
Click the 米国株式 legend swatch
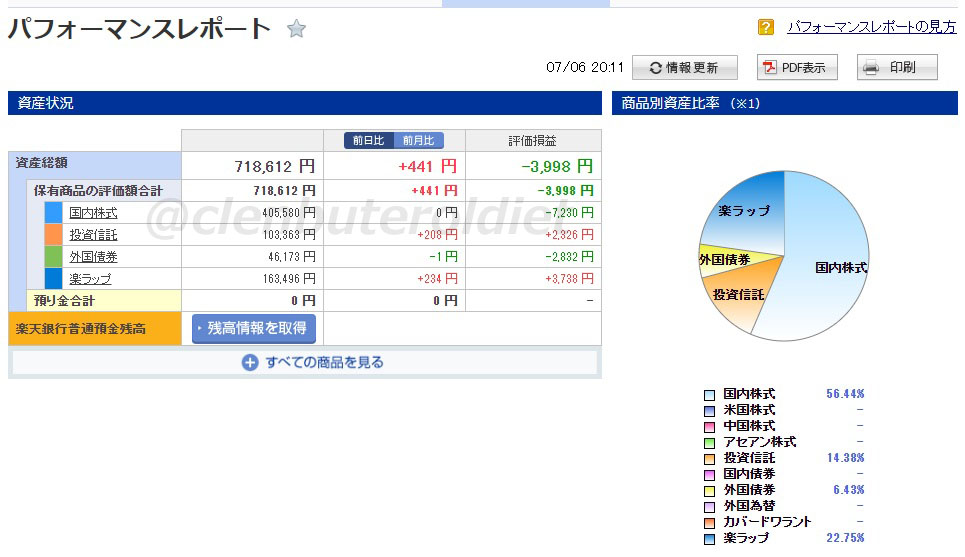pyautogui.click(x=710, y=411)
